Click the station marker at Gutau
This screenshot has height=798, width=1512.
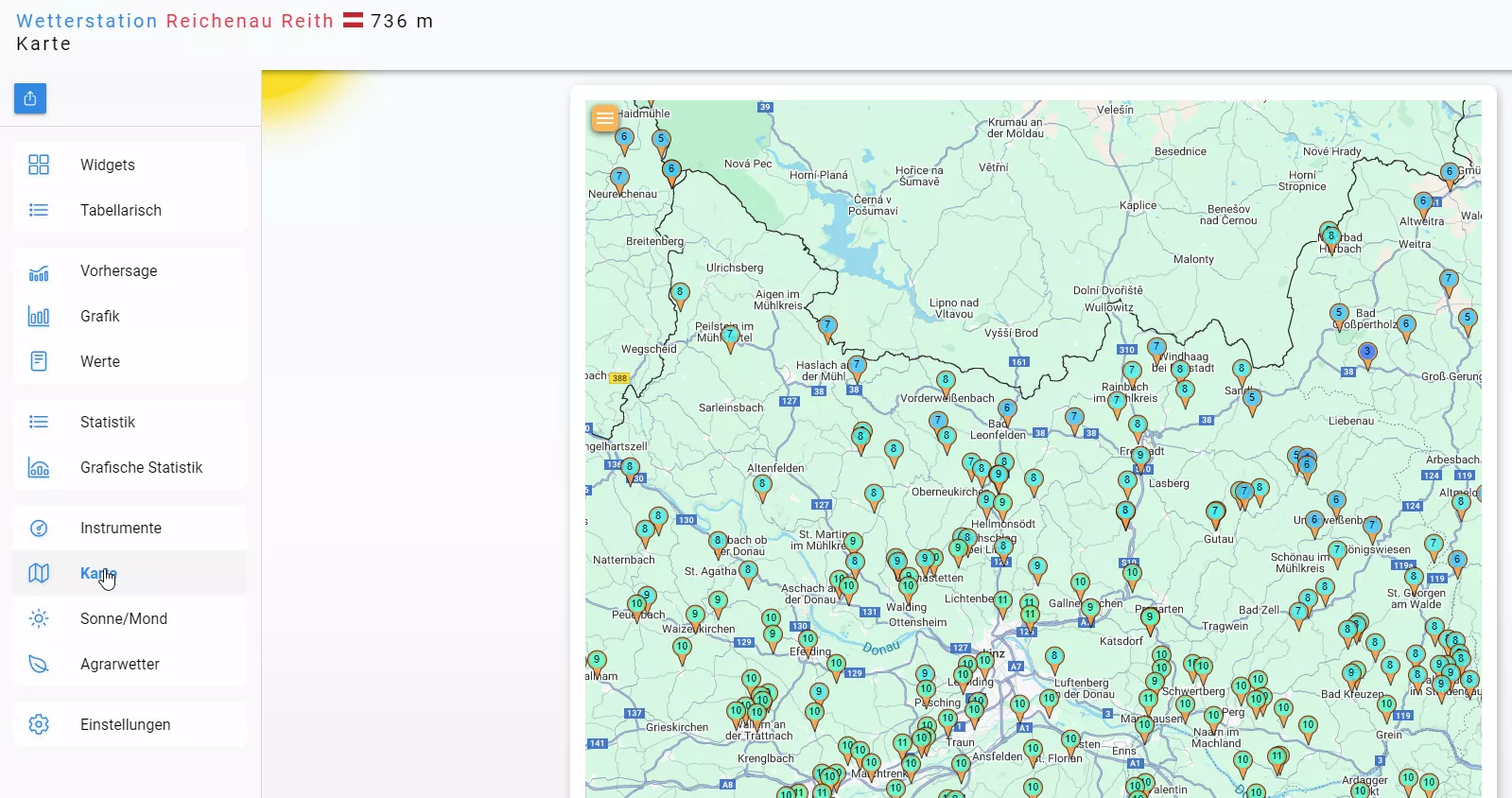(x=1216, y=515)
